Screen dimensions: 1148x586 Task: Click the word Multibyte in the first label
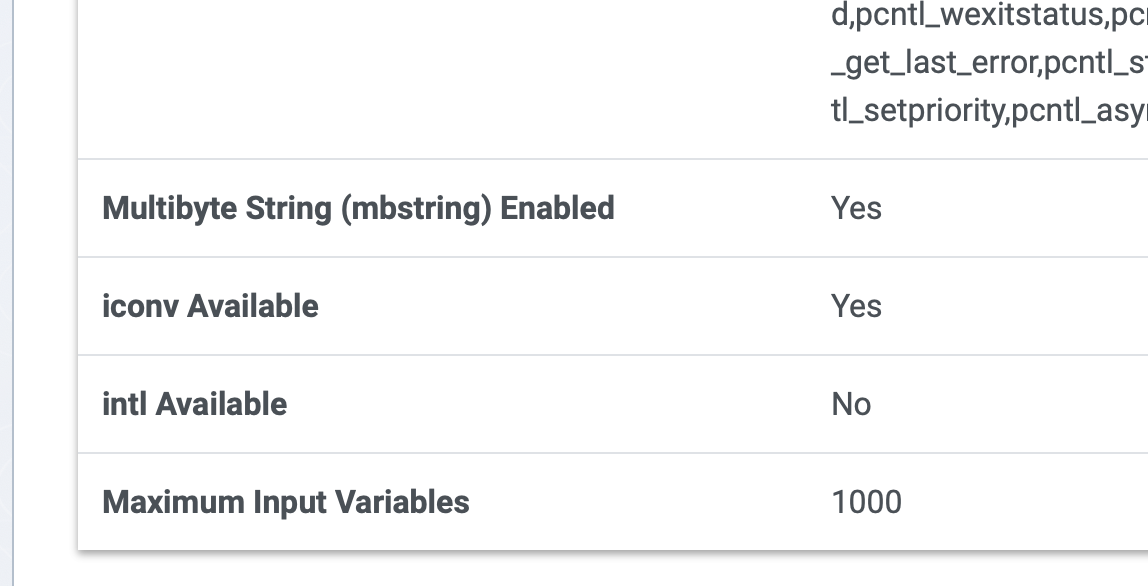pyautogui.click(x=170, y=209)
